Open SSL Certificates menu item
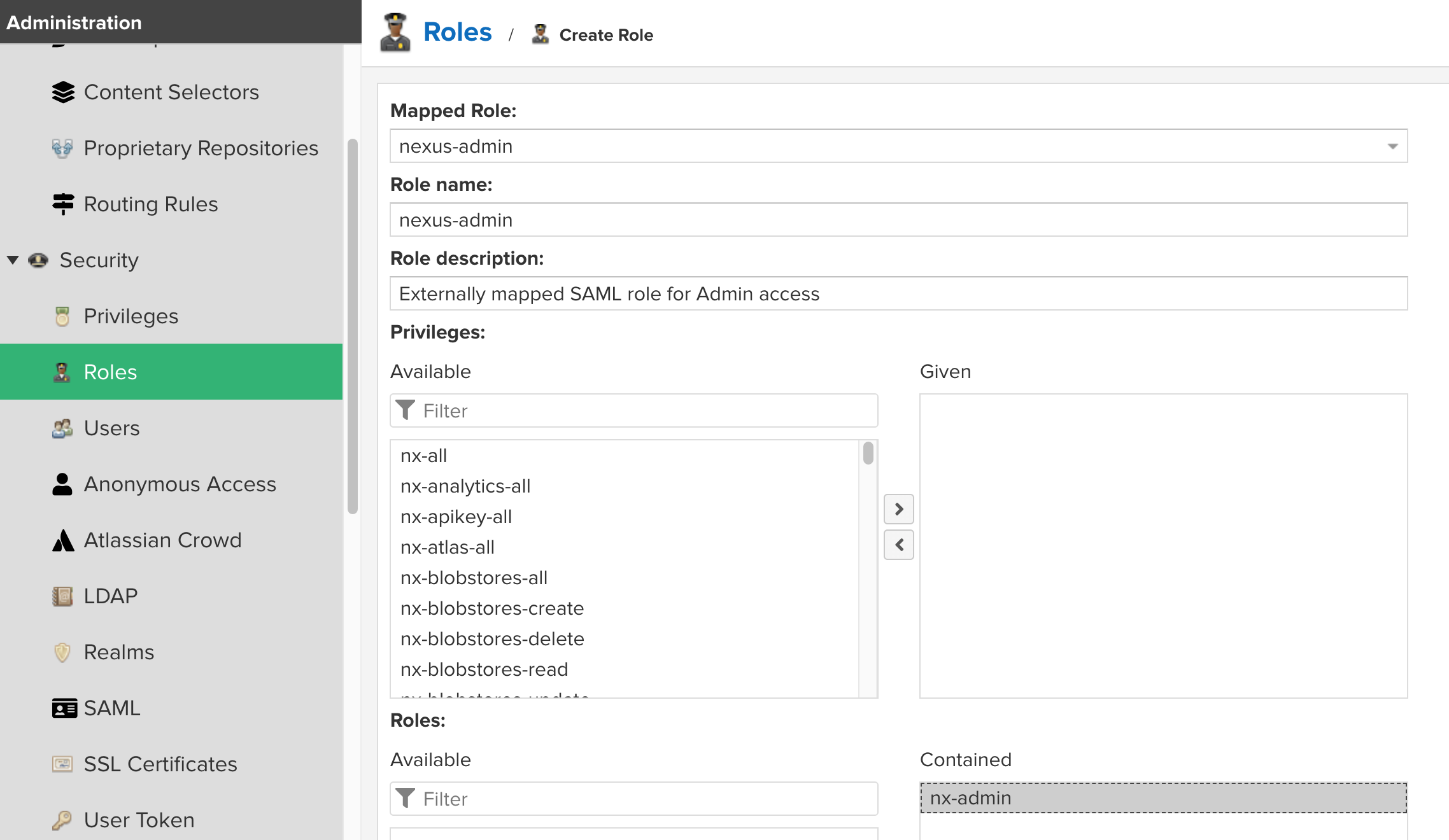Viewport: 1449px width, 840px height. click(x=160, y=764)
